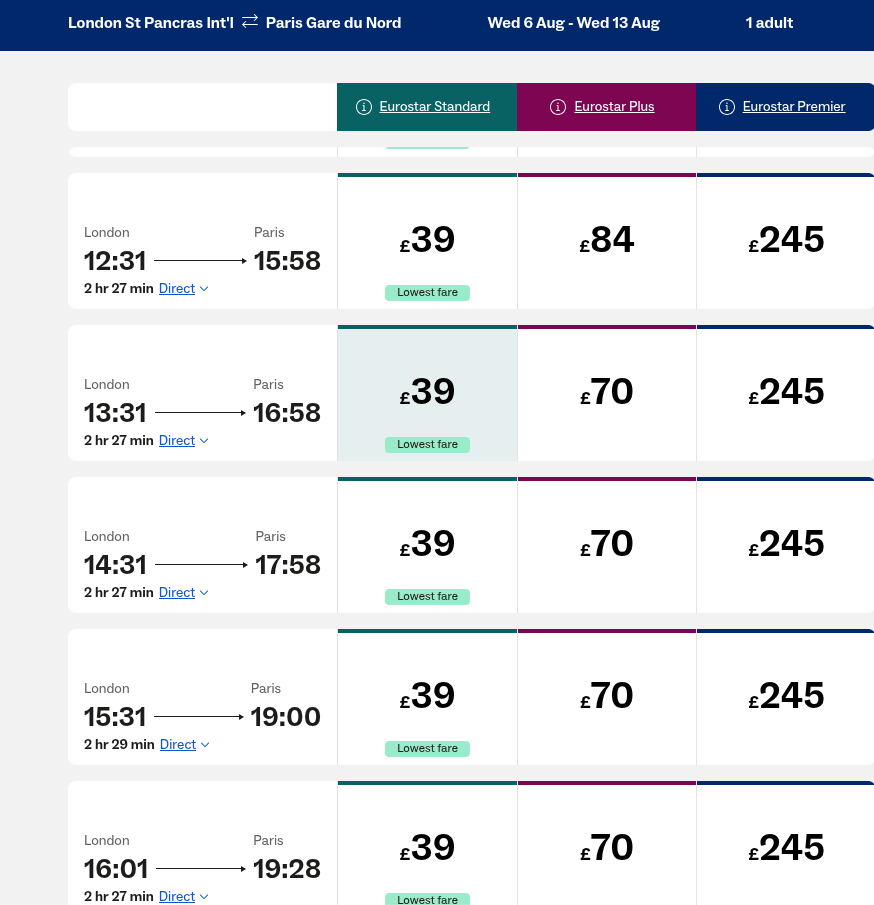Choose £70 Plus fare on the 14:31 train

[x=607, y=545]
